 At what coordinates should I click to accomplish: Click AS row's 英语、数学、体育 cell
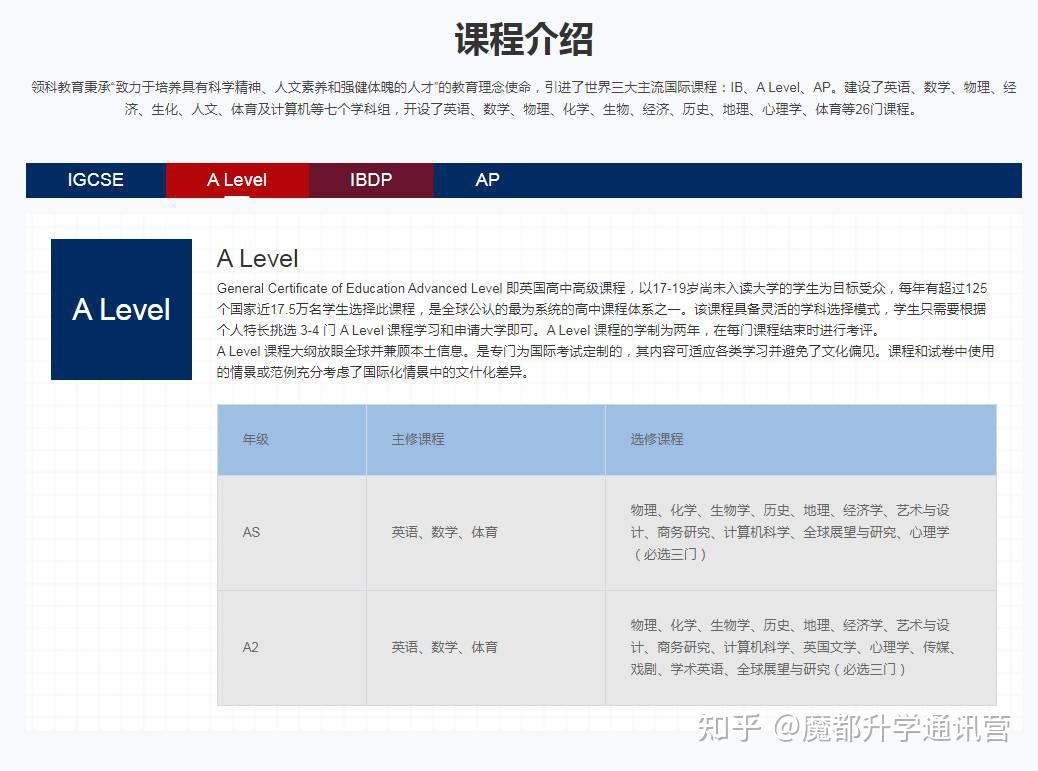[x=486, y=533]
